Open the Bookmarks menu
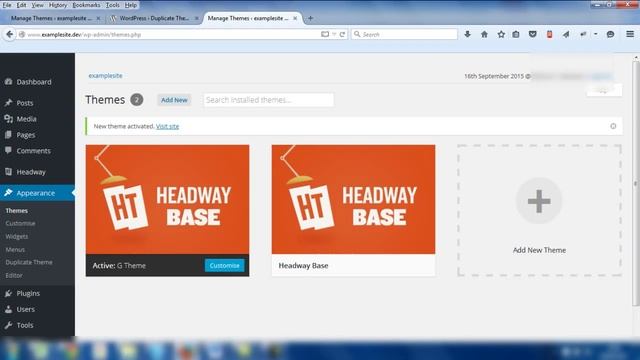640x360 pixels. (86, 5)
